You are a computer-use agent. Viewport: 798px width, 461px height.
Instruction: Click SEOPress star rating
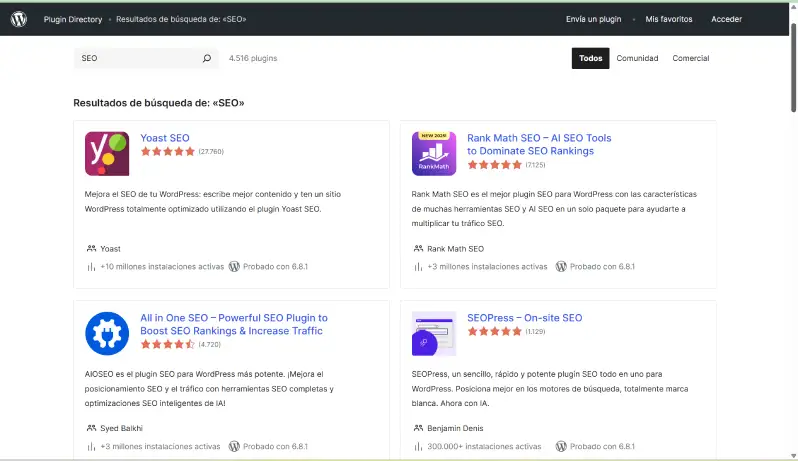click(495, 331)
